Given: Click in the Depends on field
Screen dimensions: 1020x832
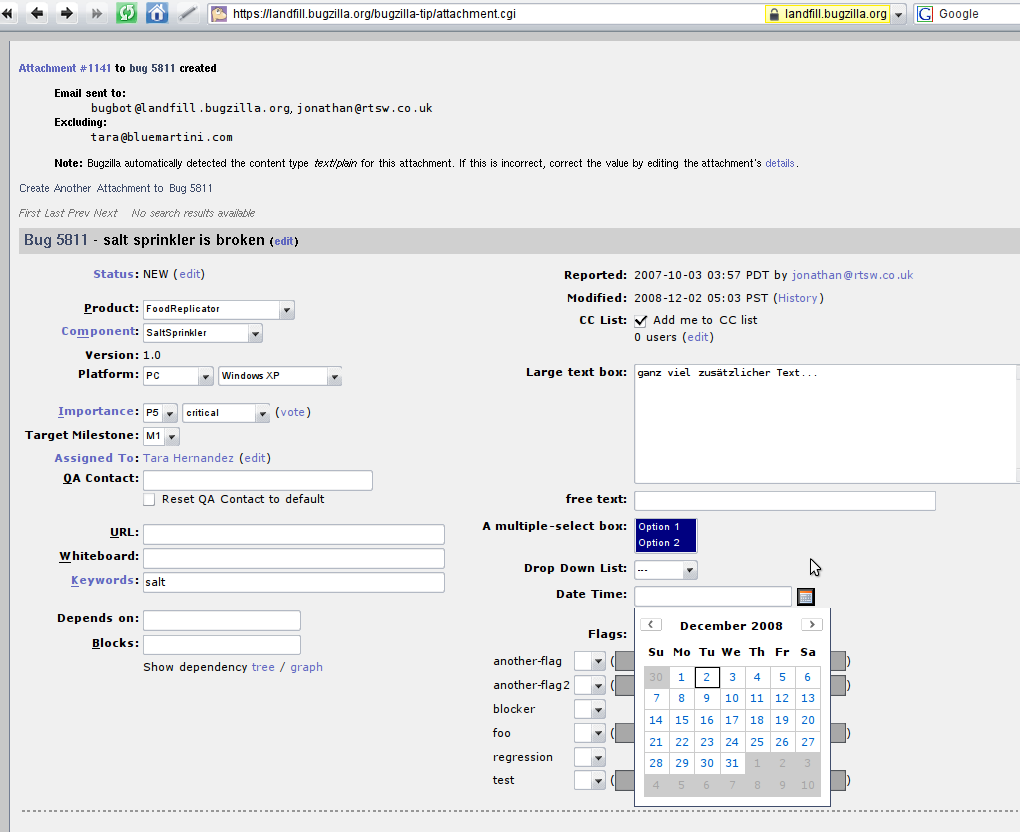Looking at the screenshot, I should pos(222,621).
